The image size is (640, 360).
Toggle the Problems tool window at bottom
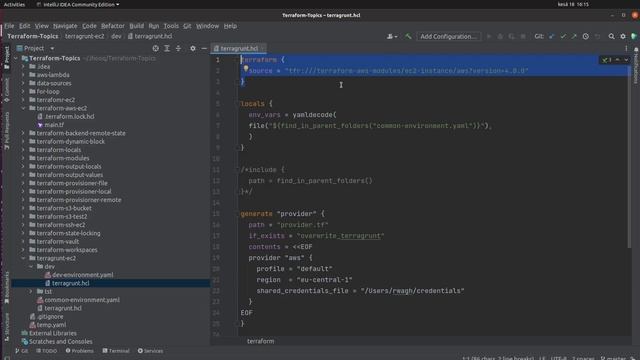(x=79, y=351)
